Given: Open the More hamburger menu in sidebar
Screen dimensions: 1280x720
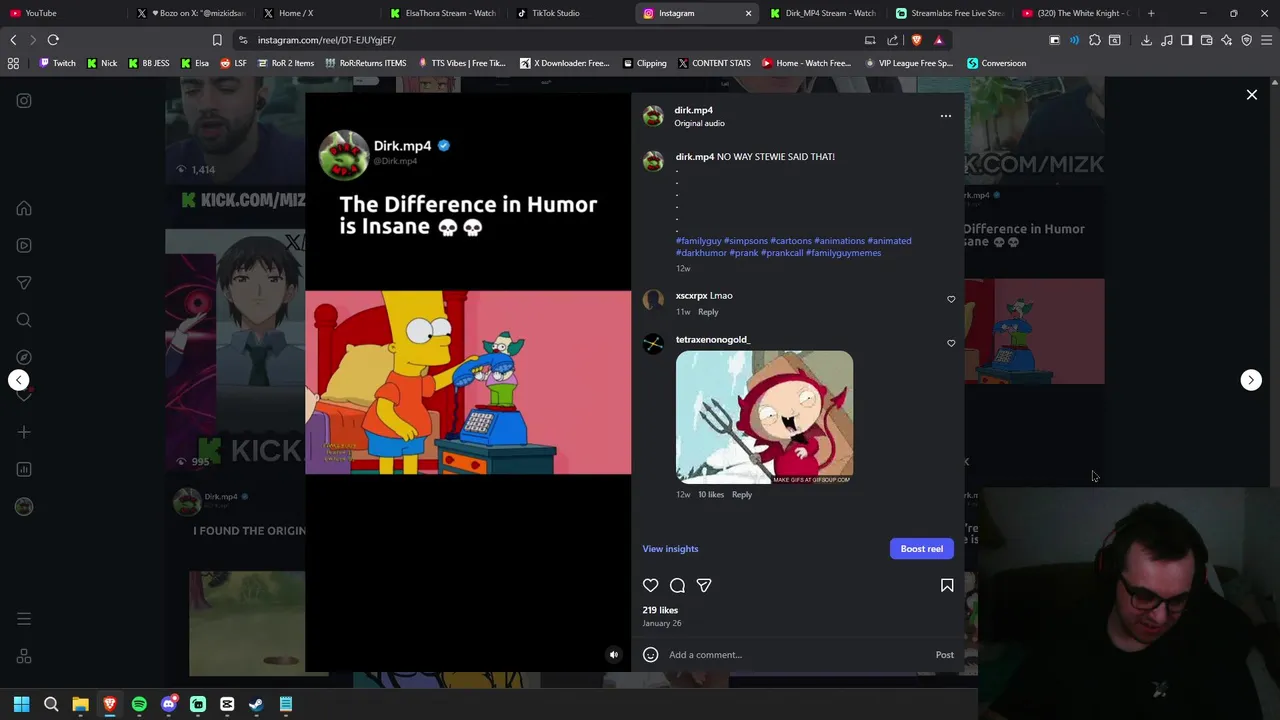Looking at the screenshot, I should click(24, 619).
